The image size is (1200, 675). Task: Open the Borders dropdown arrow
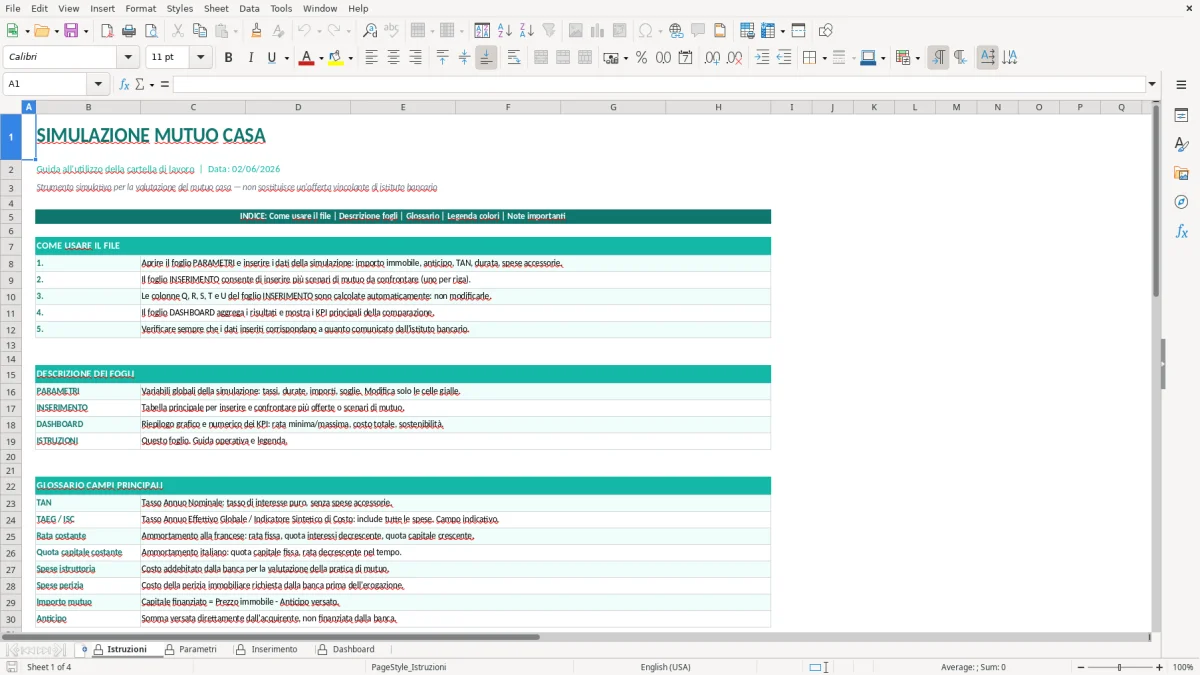(824, 58)
